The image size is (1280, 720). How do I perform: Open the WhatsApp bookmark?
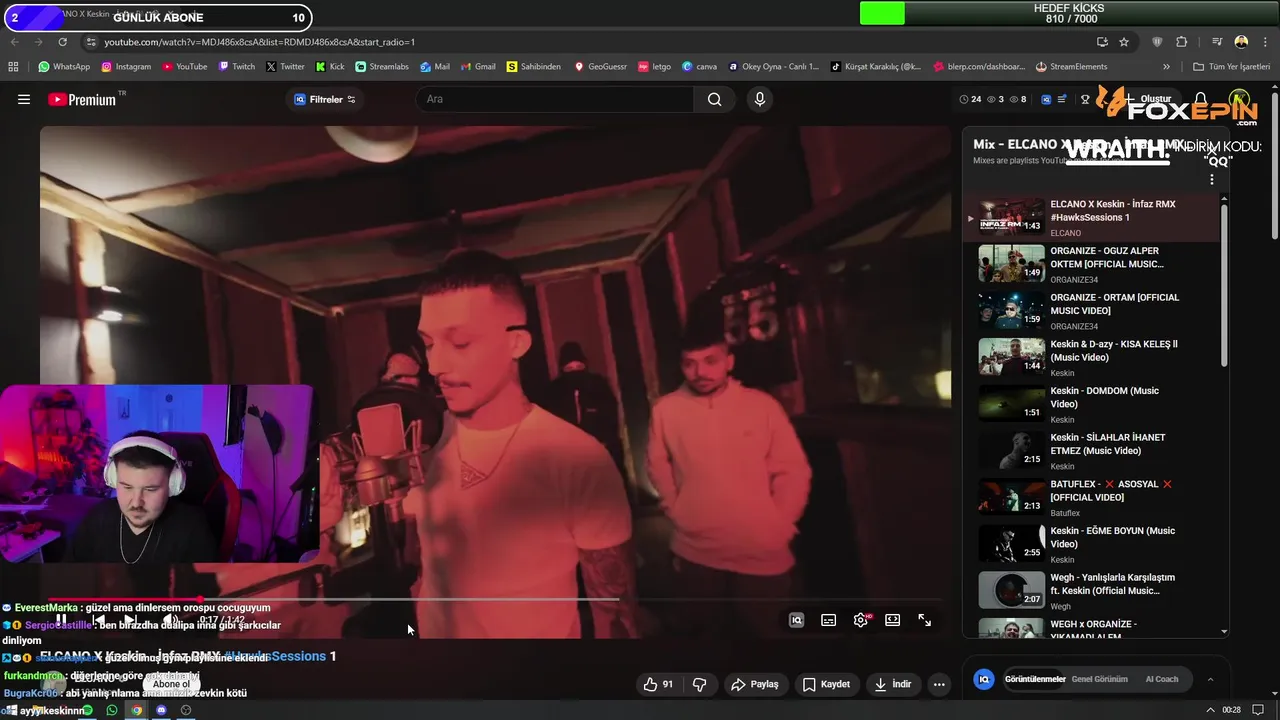pyautogui.click(x=64, y=67)
